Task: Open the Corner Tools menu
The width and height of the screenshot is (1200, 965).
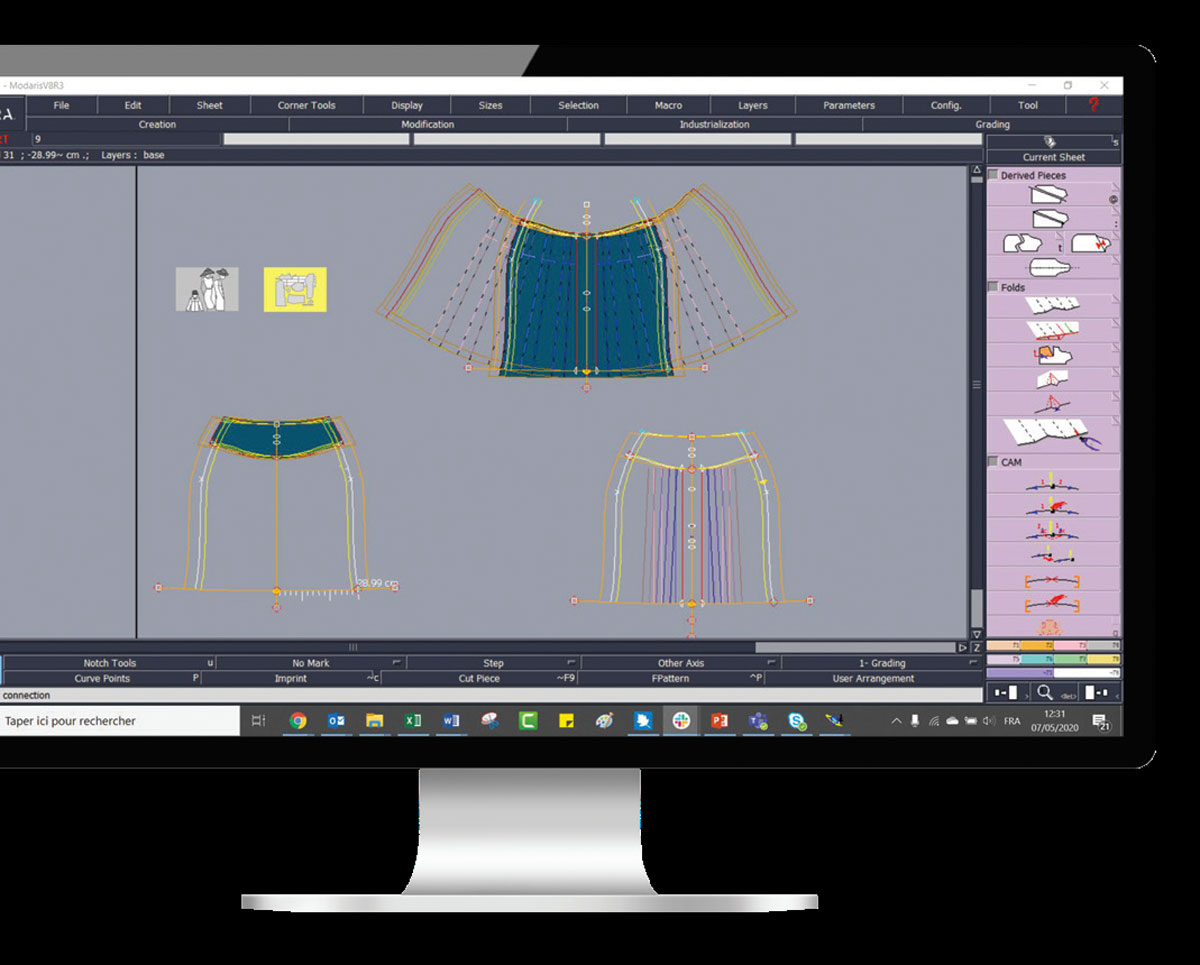Action: coord(306,105)
